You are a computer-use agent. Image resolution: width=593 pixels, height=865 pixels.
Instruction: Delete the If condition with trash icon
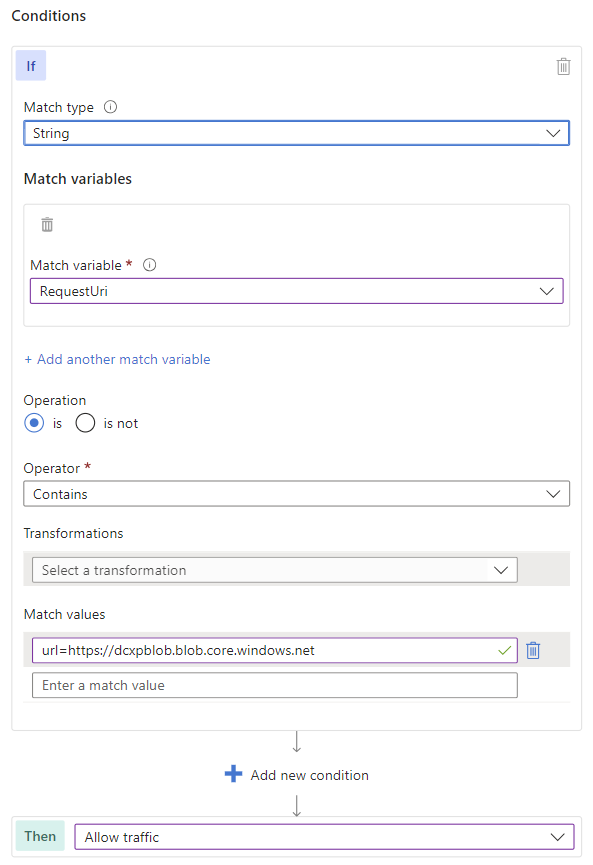click(563, 66)
